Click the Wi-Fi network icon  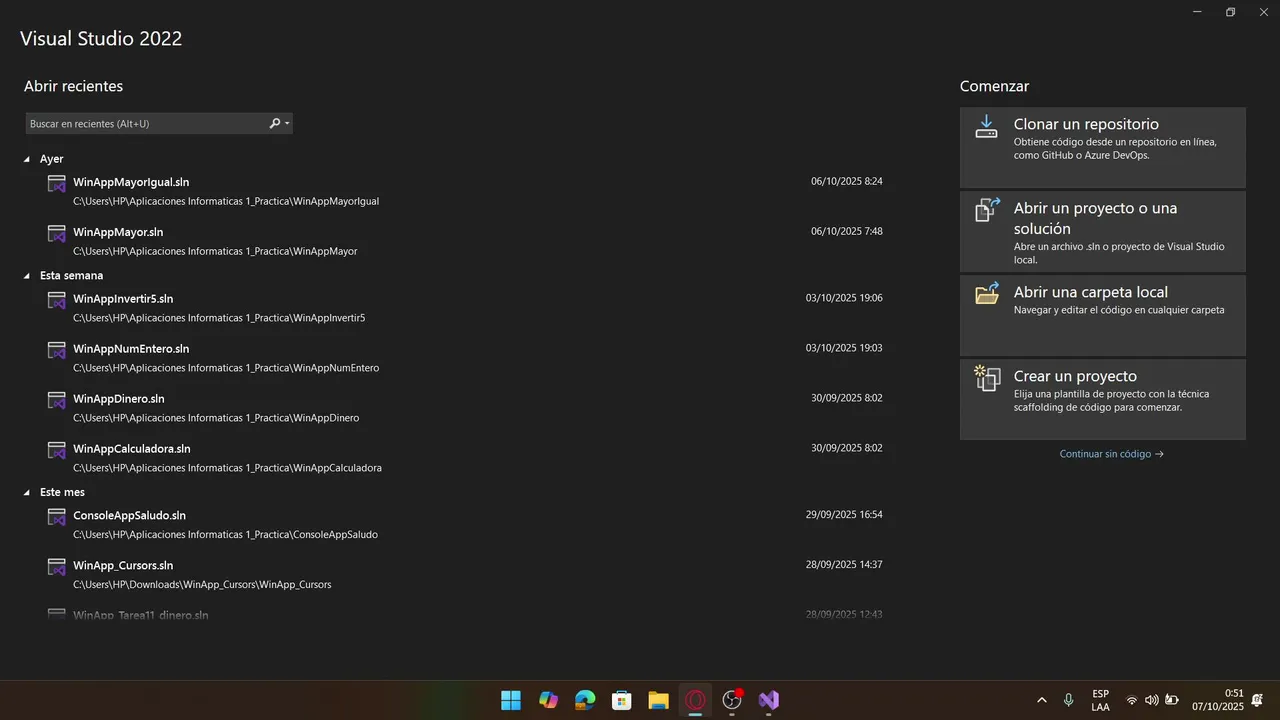1132,700
